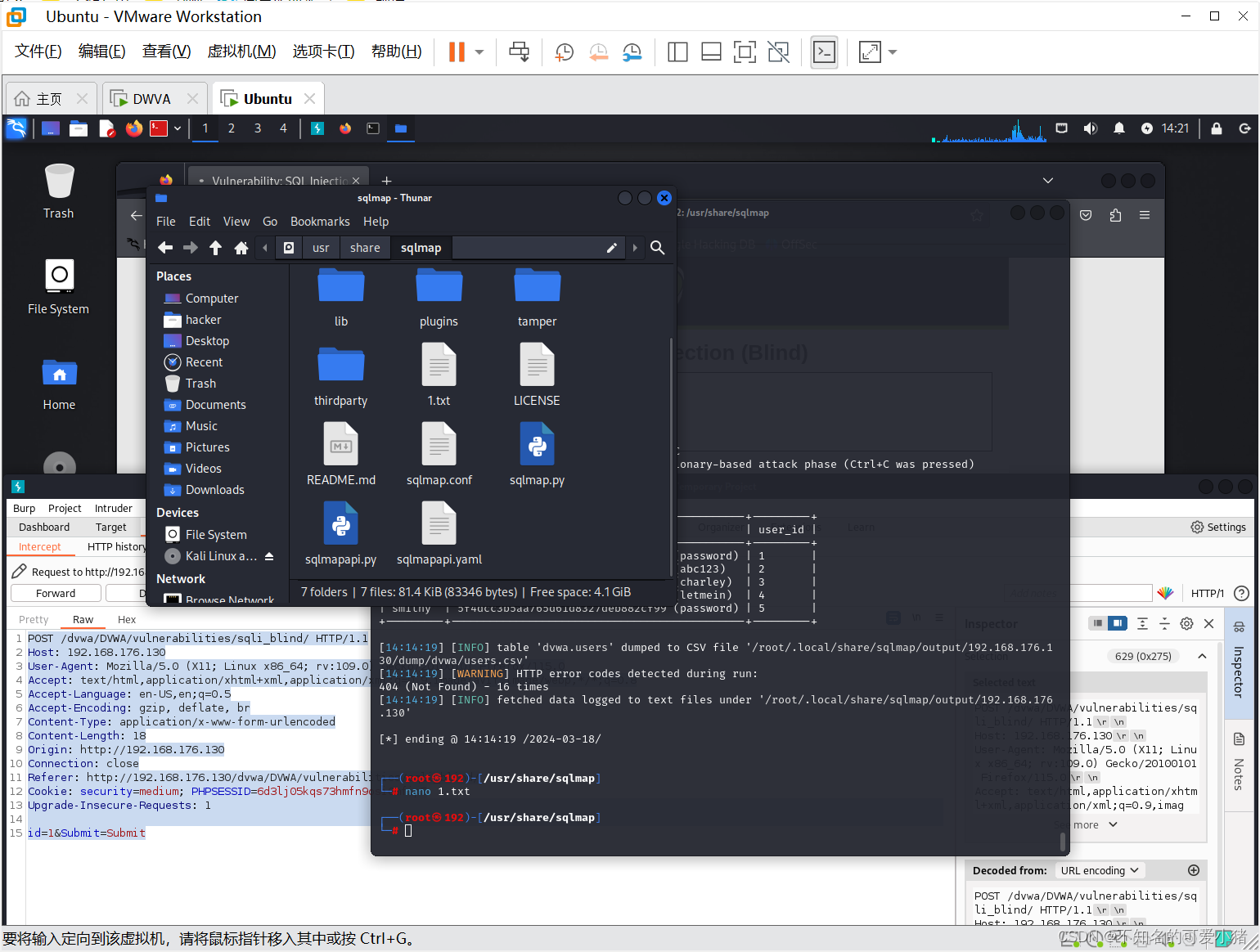Open the Thunar Bookmarks menu

point(320,222)
